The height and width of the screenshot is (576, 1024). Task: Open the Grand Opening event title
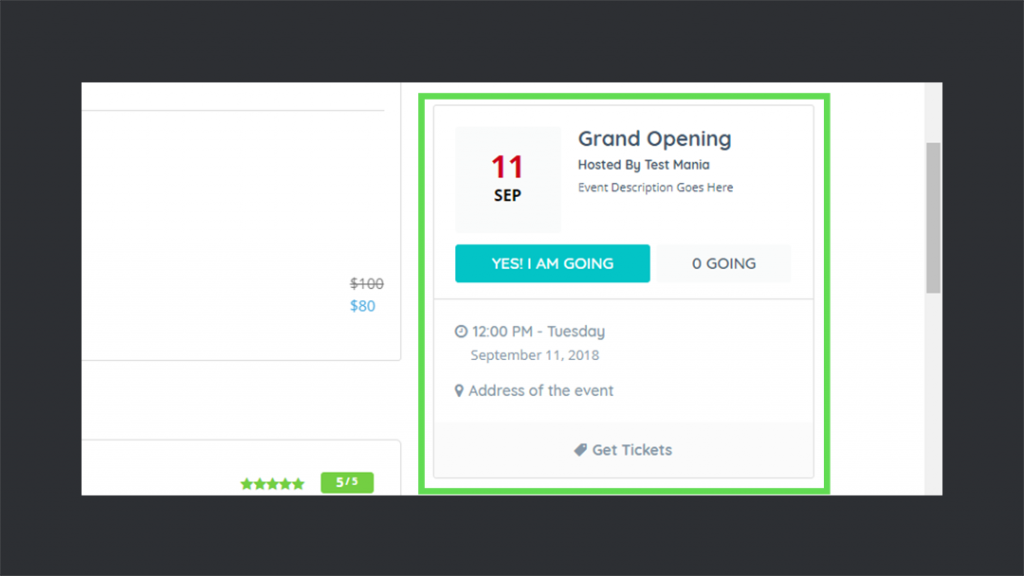[x=654, y=139]
